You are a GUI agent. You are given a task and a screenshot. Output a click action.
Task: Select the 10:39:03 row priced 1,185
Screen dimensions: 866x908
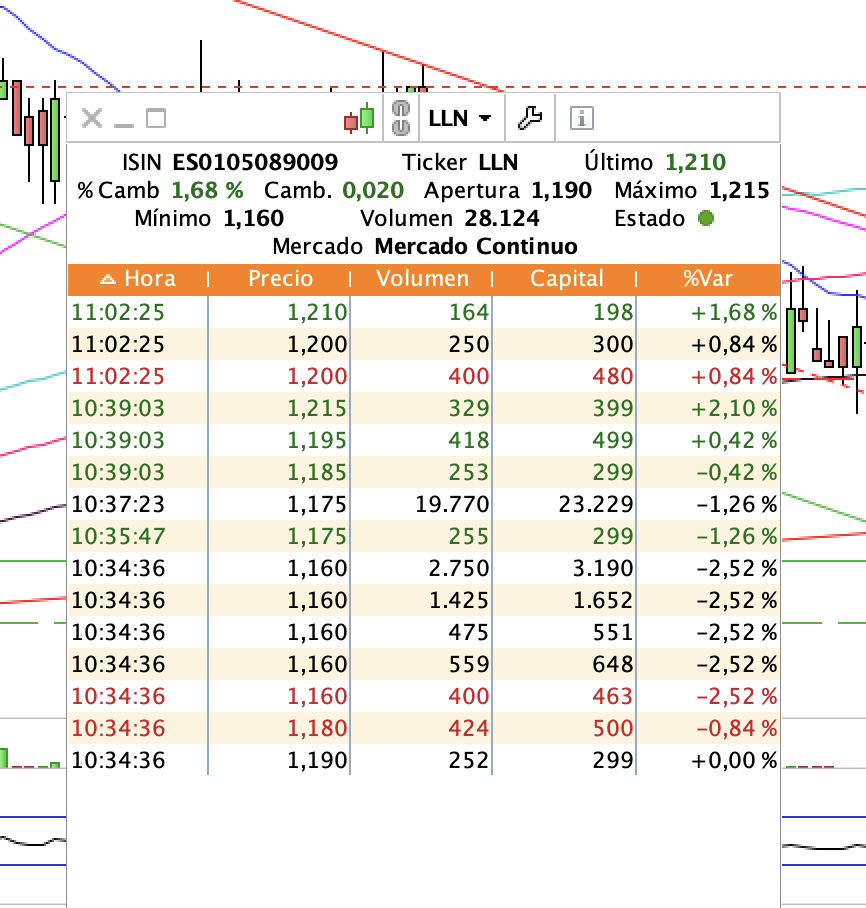point(423,472)
